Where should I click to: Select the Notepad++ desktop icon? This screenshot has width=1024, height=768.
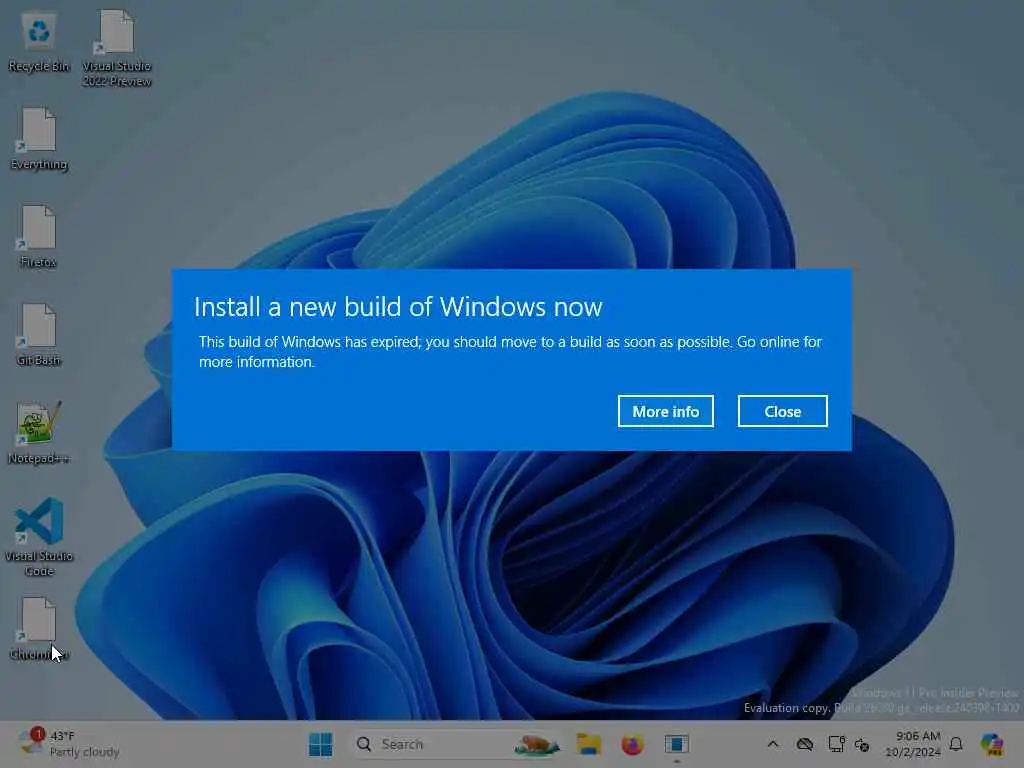pyautogui.click(x=39, y=434)
